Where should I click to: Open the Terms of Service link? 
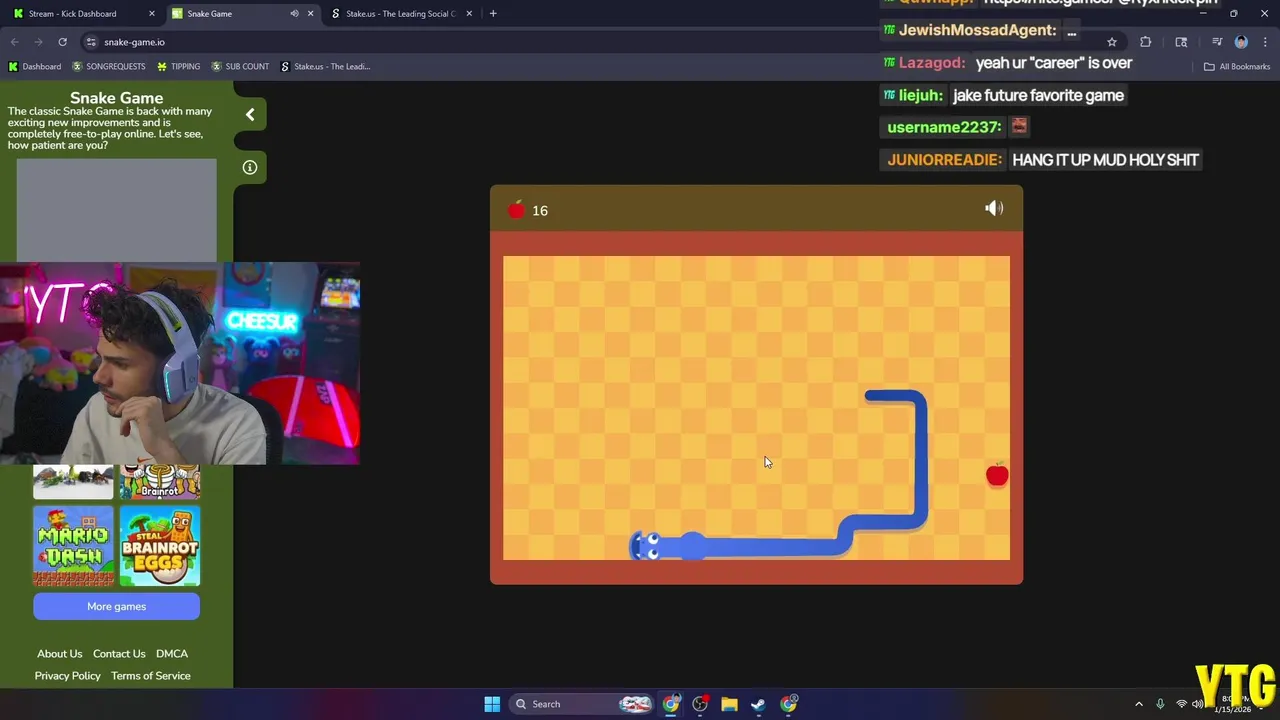tap(151, 676)
